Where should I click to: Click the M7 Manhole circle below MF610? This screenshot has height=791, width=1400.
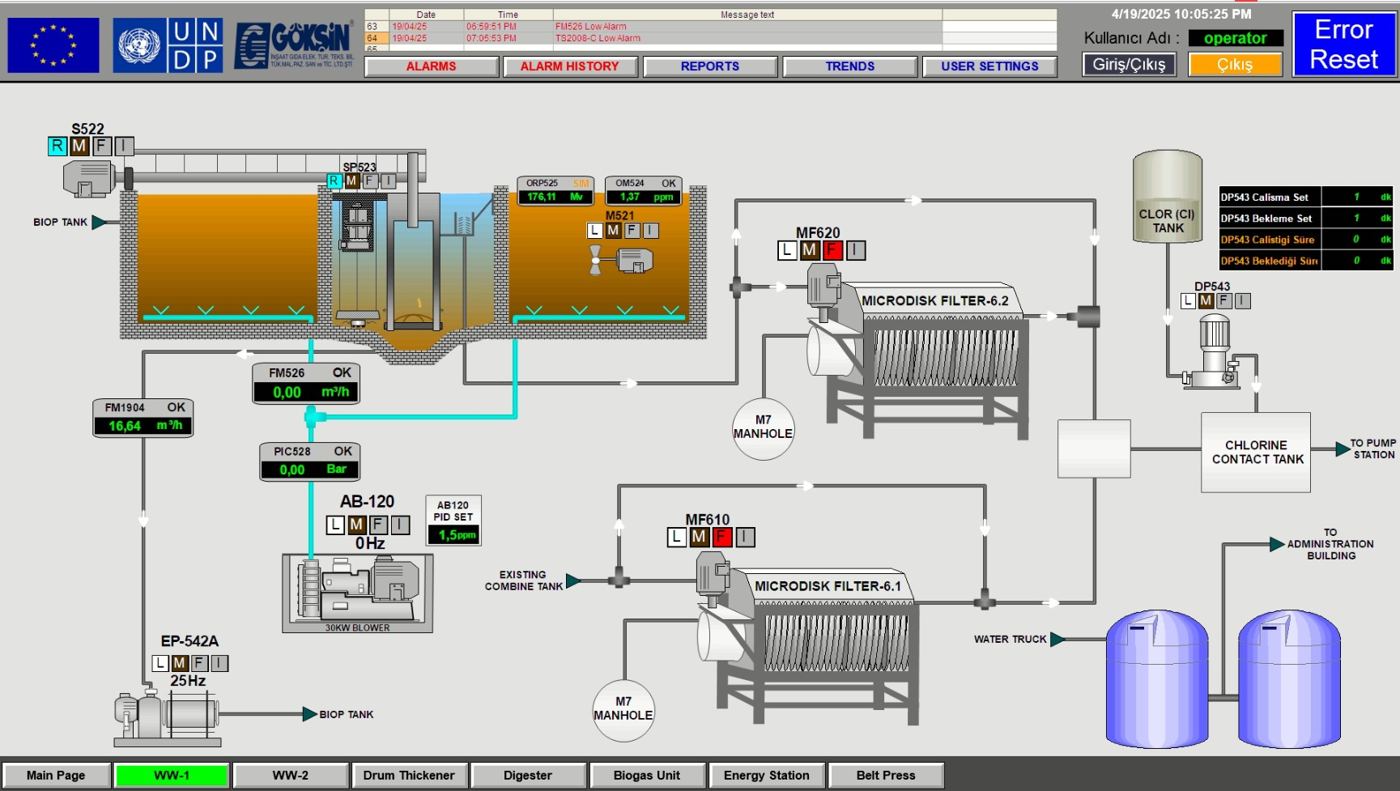(623, 709)
